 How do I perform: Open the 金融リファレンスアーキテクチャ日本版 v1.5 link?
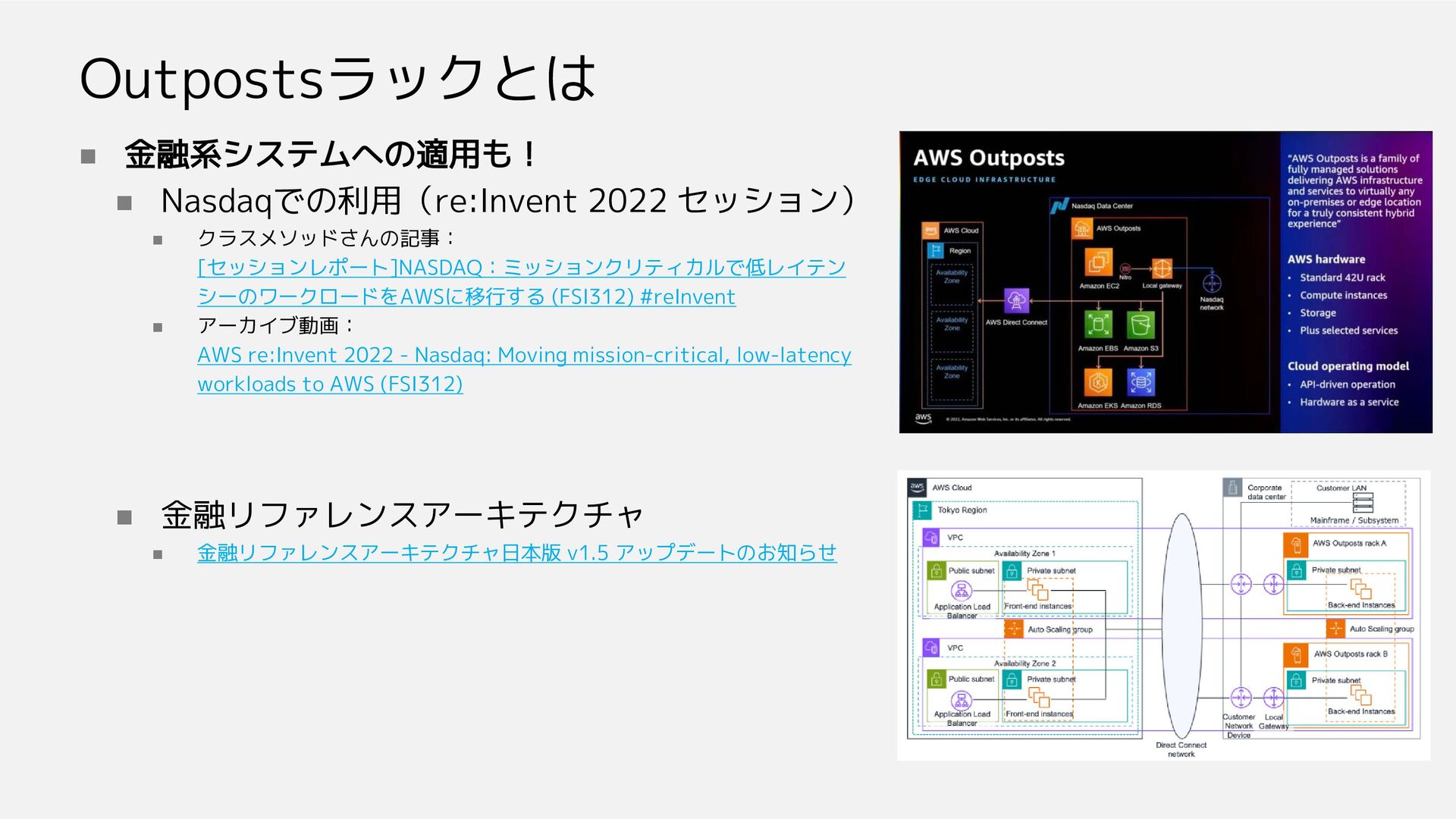516,553
